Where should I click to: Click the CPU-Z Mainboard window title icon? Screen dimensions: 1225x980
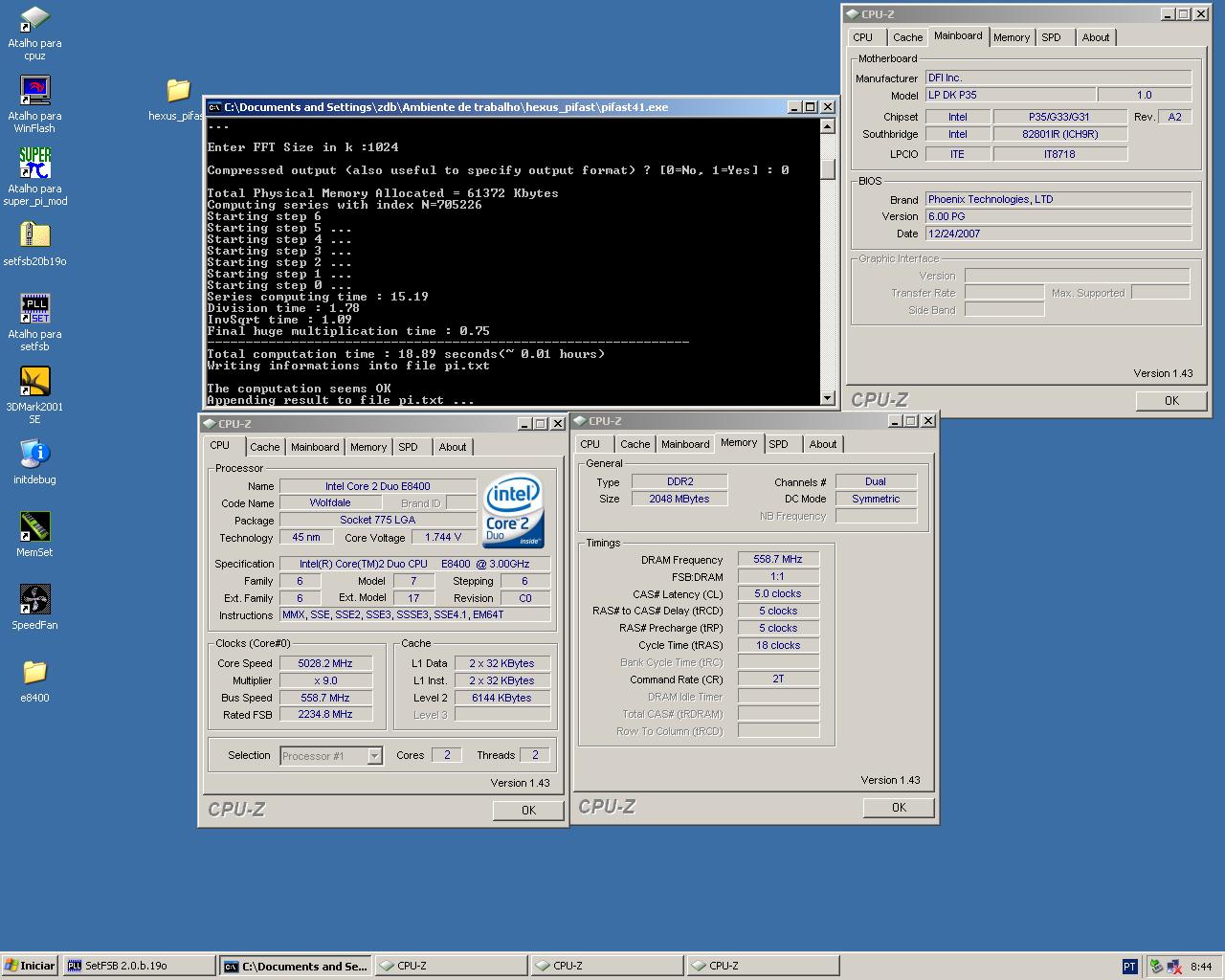tap(851, 14)
